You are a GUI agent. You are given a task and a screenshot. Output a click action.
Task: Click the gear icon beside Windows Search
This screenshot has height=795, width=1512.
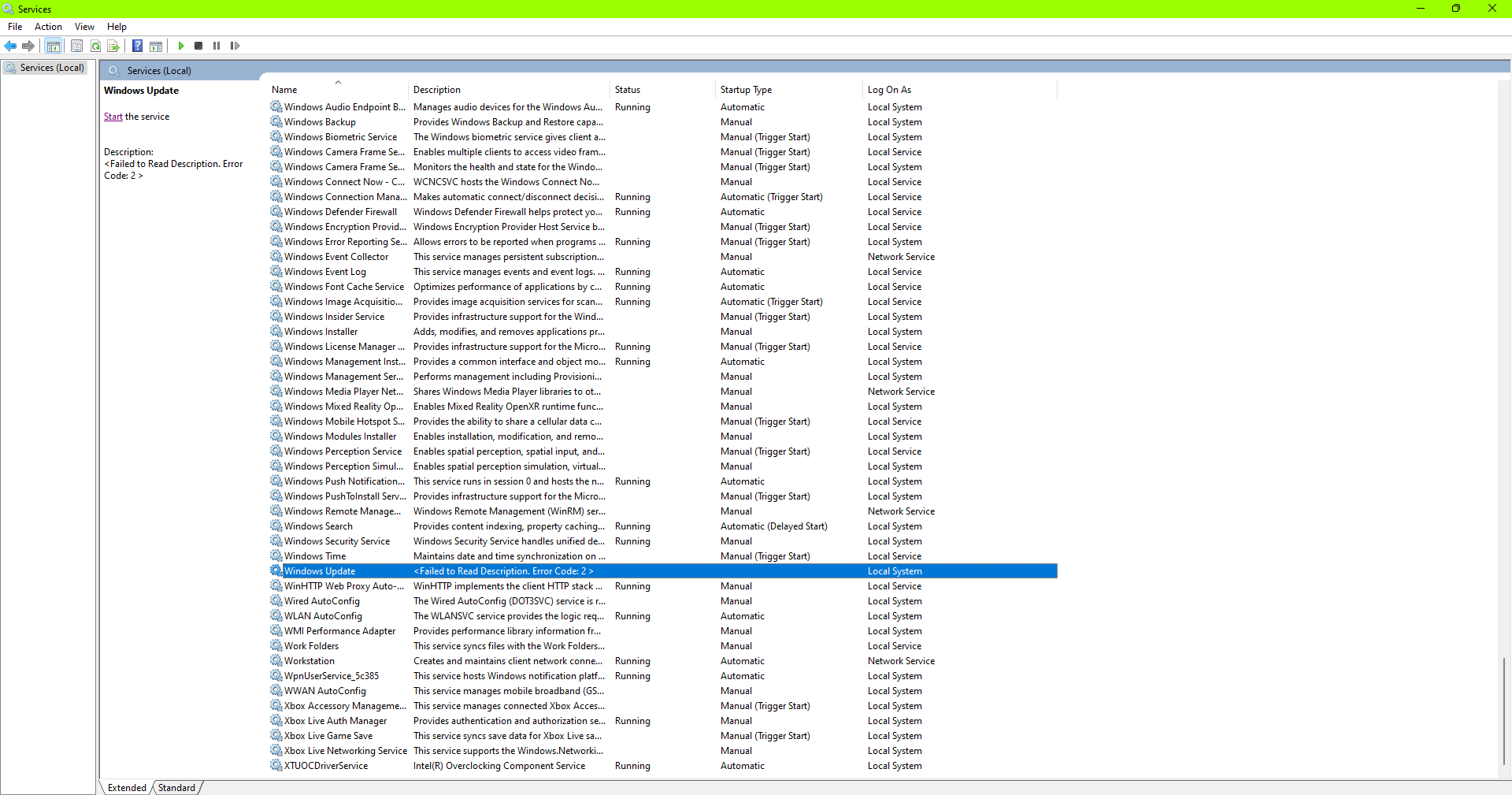pos(276,526)
